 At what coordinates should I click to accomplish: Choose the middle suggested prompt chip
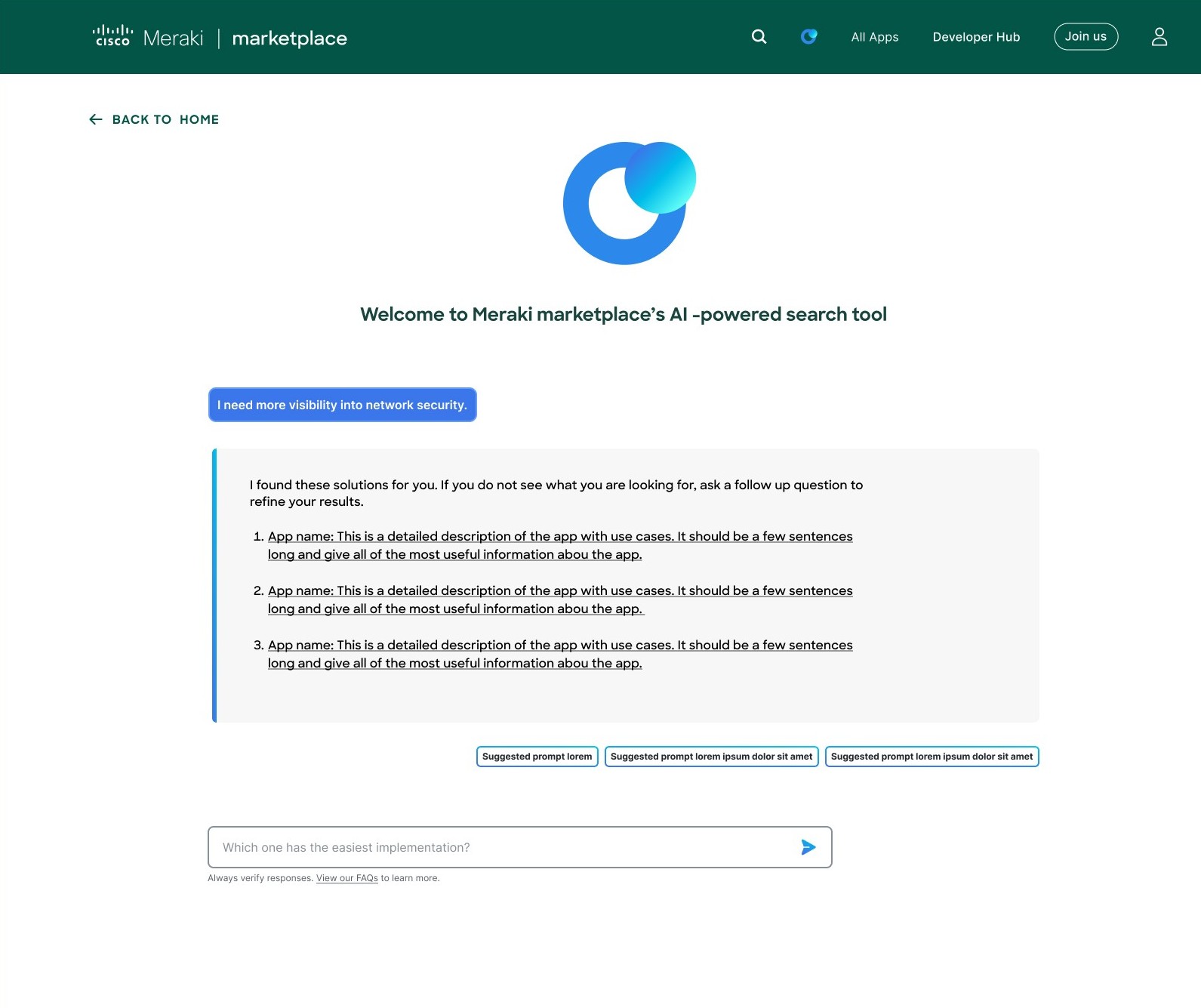711,757
